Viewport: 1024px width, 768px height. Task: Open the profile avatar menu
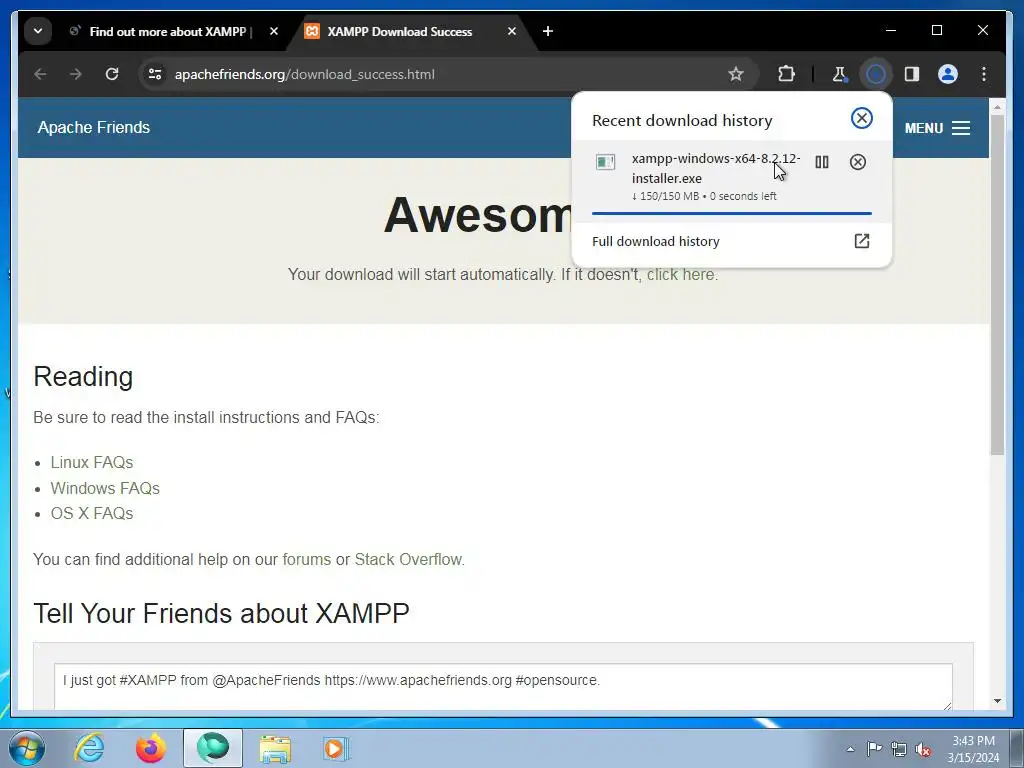(948, 74)
